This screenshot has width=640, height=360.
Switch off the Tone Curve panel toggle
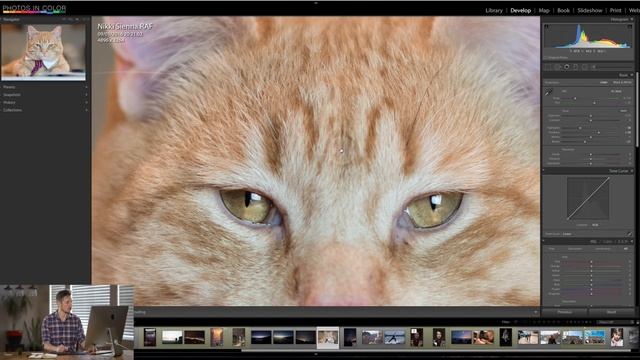[x=543, y=171]
